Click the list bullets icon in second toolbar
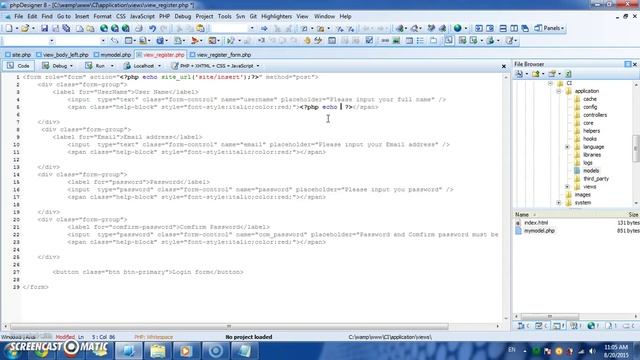The image size is (640, 360). 420,40
